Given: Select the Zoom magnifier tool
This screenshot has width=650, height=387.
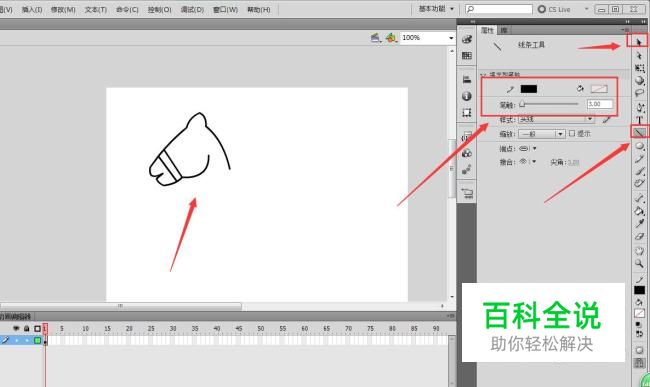Looking at the screenshot, I should (640, 263).
